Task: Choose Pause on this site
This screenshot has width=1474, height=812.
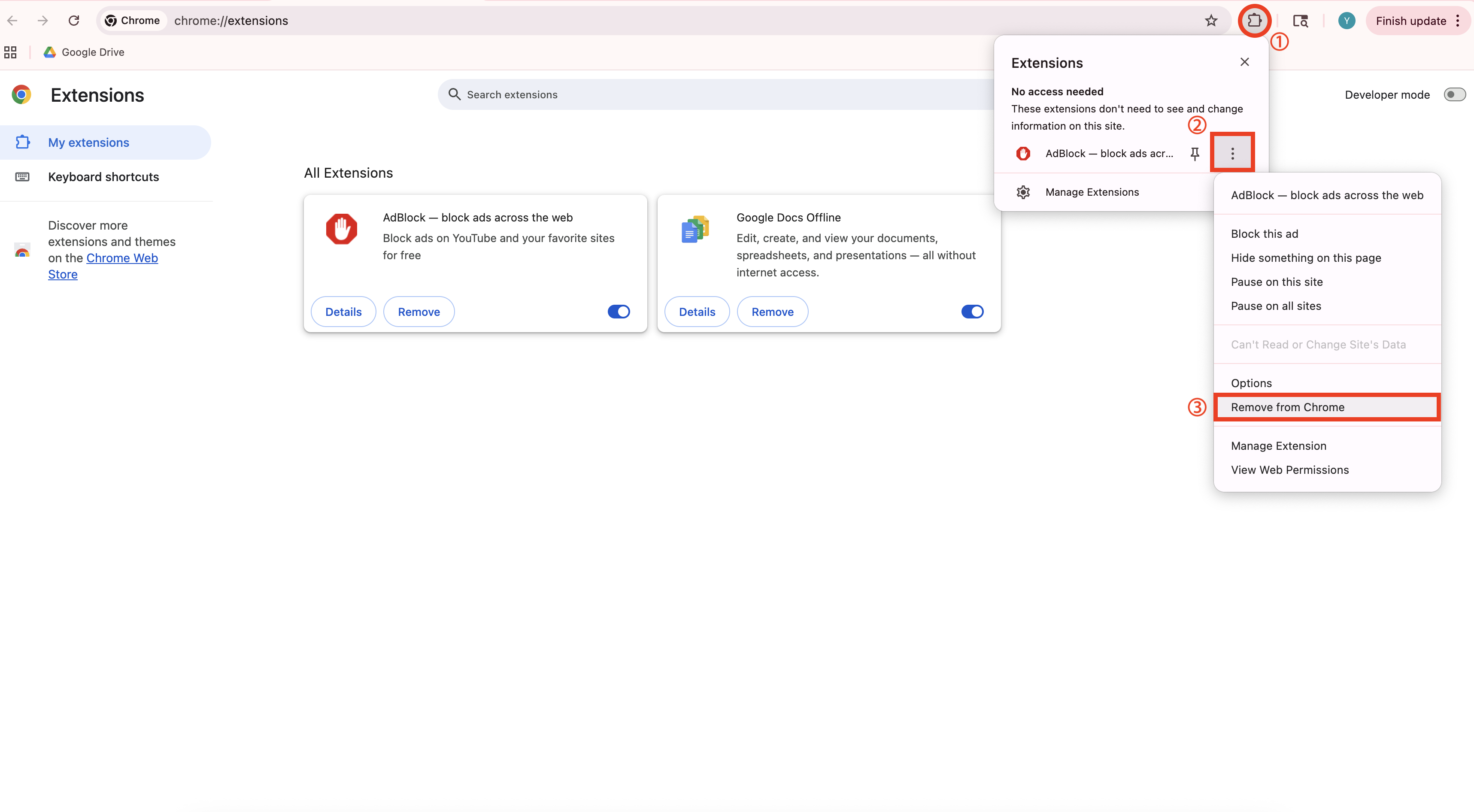Action: (1277, 282)
